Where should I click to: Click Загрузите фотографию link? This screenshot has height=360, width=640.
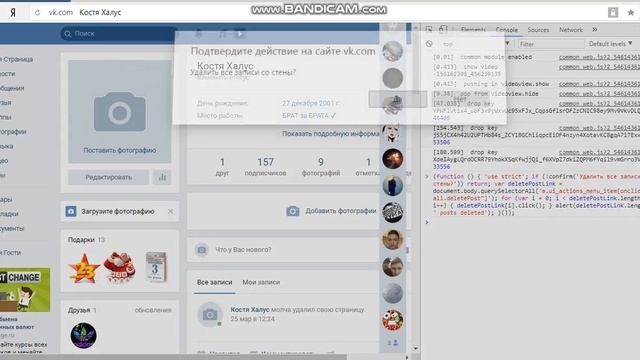118,211
